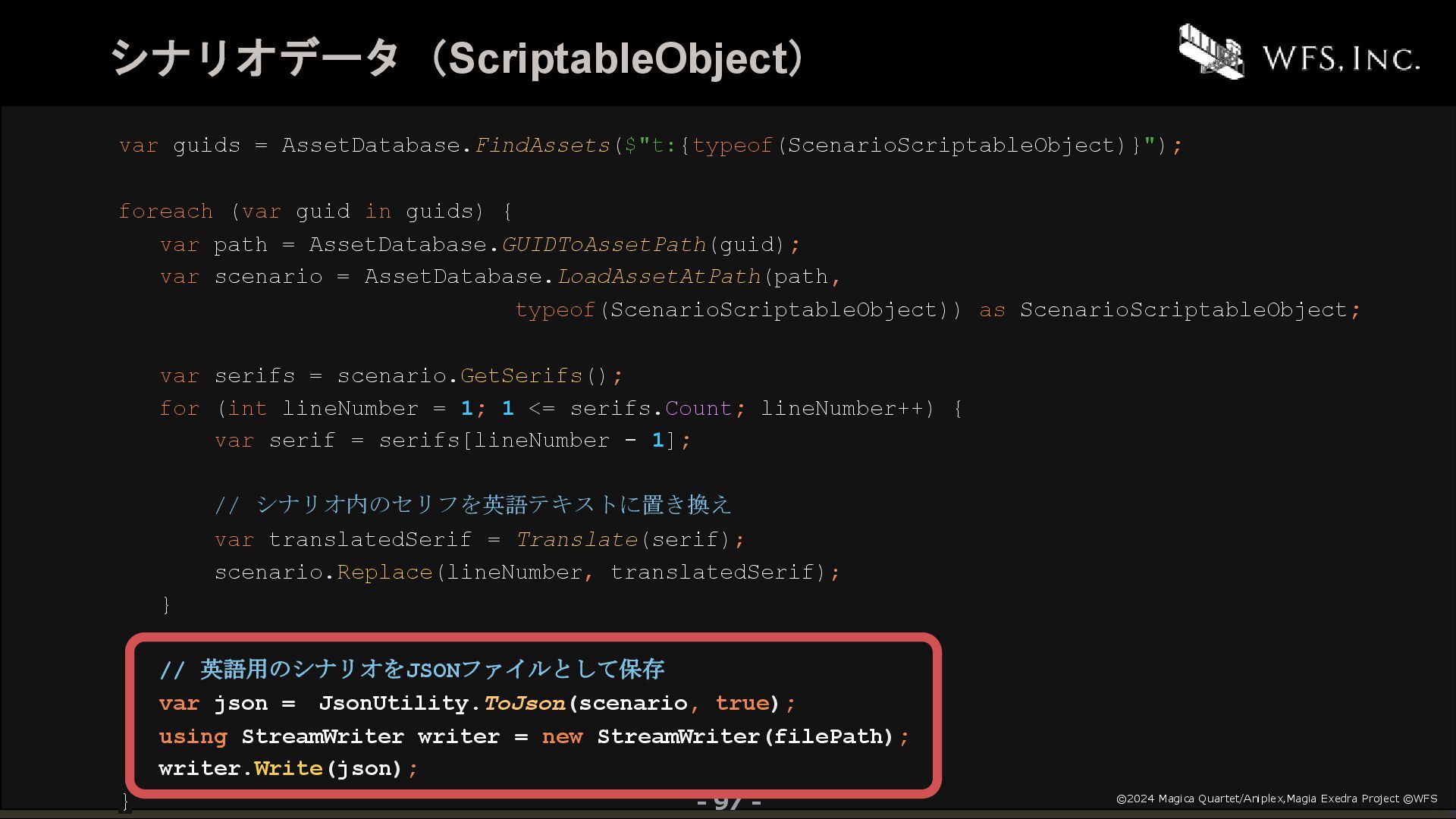This screenshot has width=1456, height=819.
Task: Click the slide page number 97
Action: click(x=729, y=802)
